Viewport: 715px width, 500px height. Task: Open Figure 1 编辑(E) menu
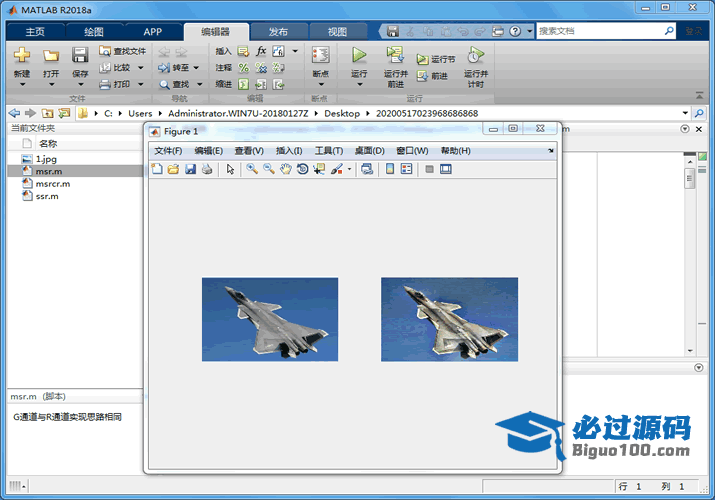pyautogui.click(x=208, y=151)
